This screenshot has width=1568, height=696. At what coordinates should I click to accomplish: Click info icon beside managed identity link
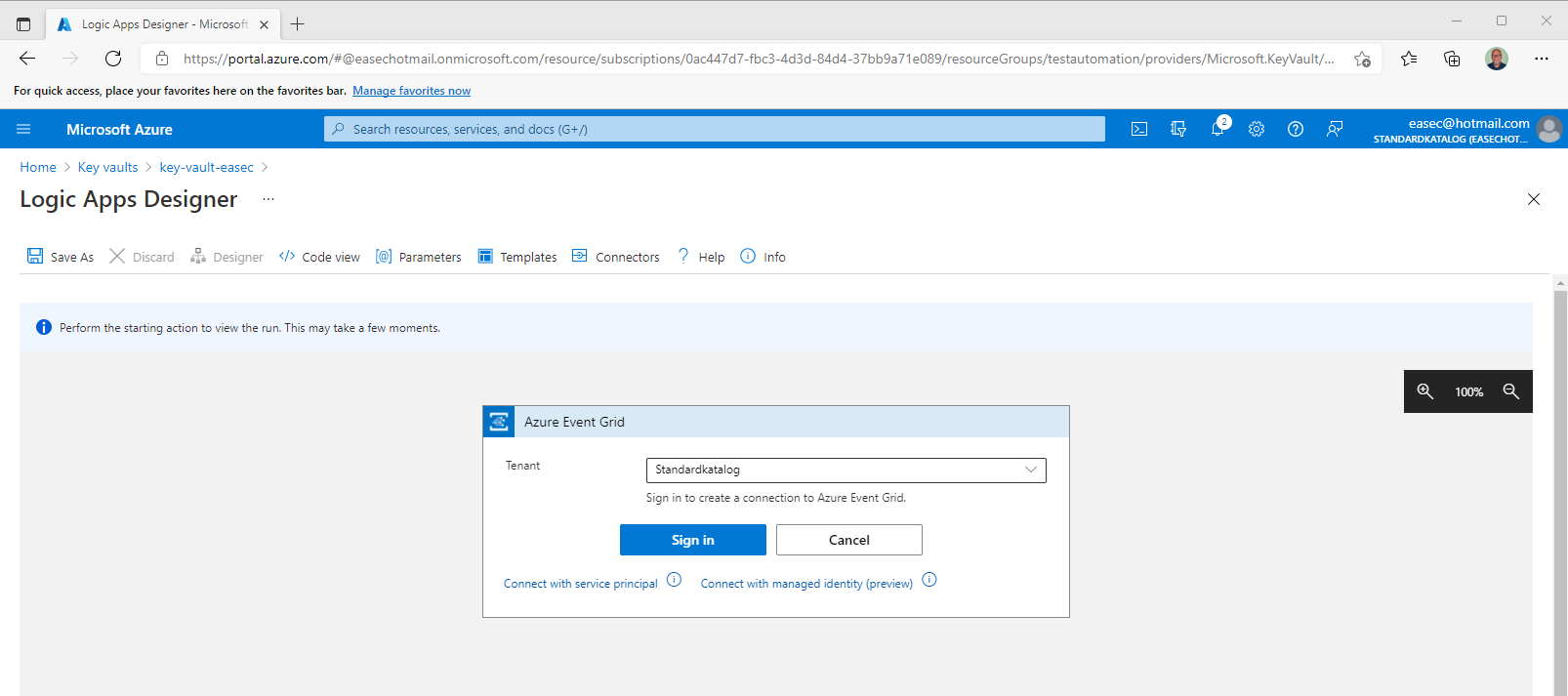click(x=929, y=580)
